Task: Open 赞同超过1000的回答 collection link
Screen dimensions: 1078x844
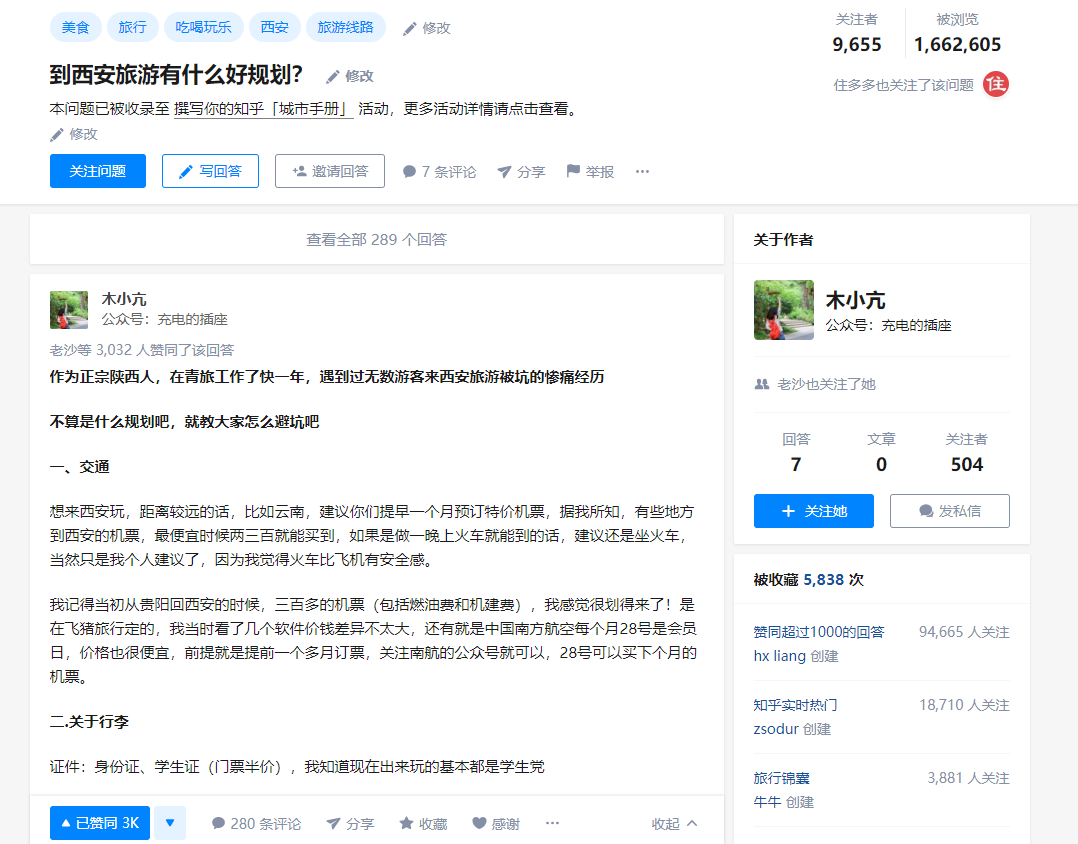Action: coord(819,632)
